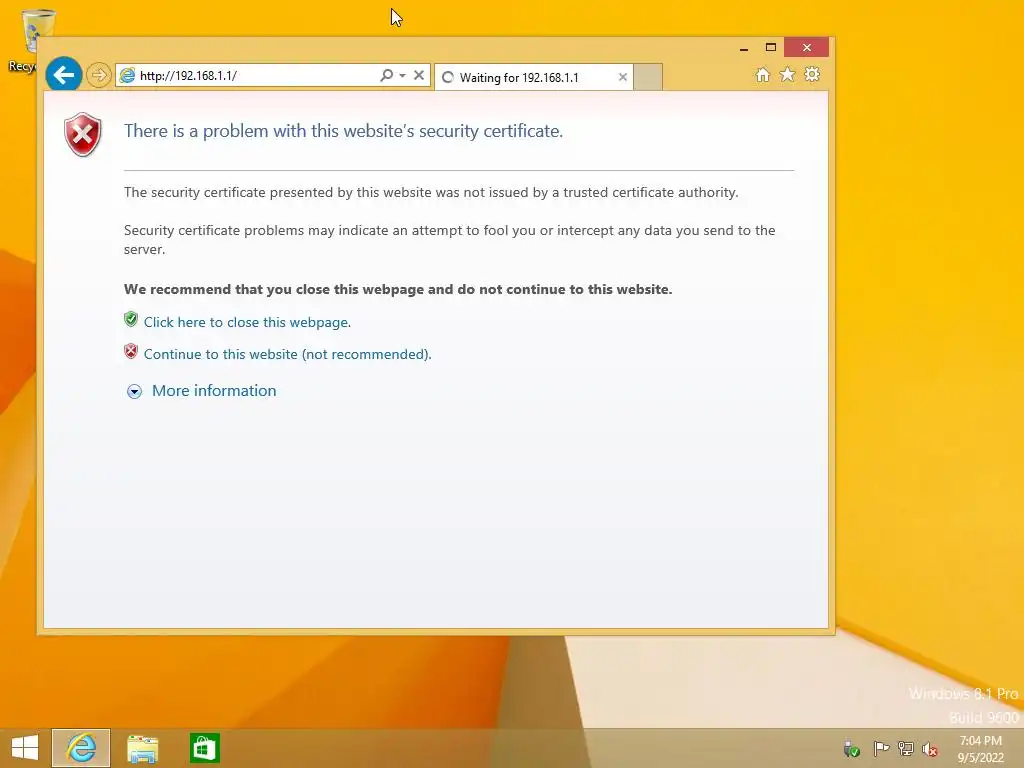Maximize the Internet Explorer window
Viewport: 1024px width, 768px height.
(x=771, y=48)
